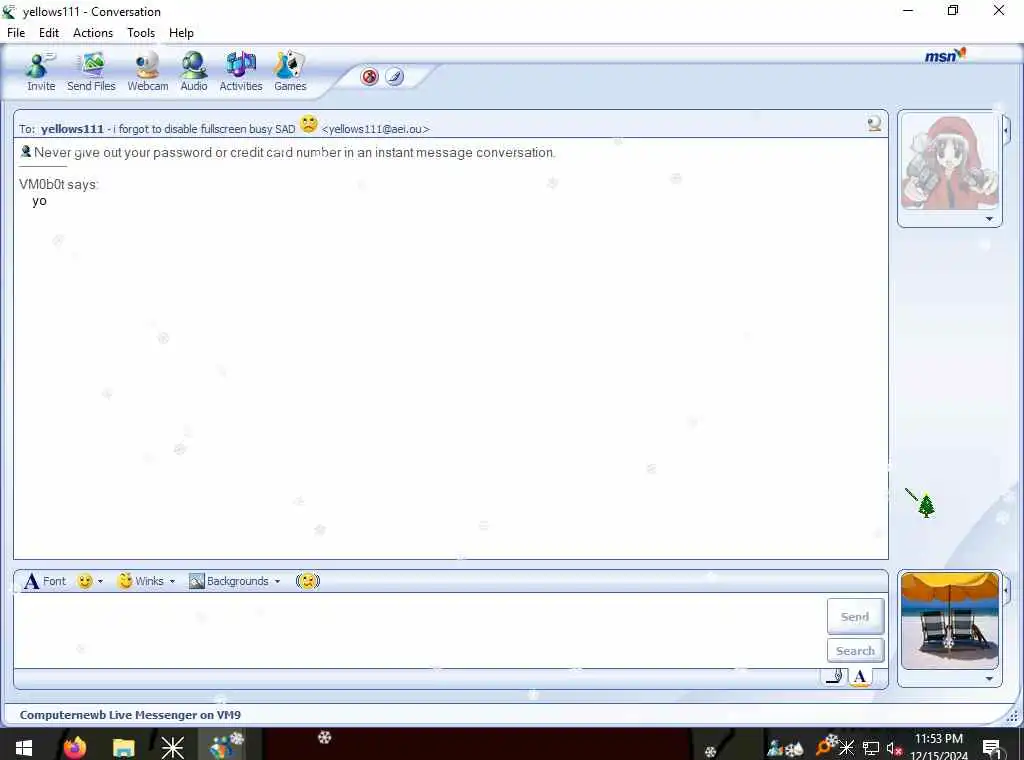The image size is (1024, 760).
Task: Launch Firefox from the taskbar
Action: click(x=75, y=747)
